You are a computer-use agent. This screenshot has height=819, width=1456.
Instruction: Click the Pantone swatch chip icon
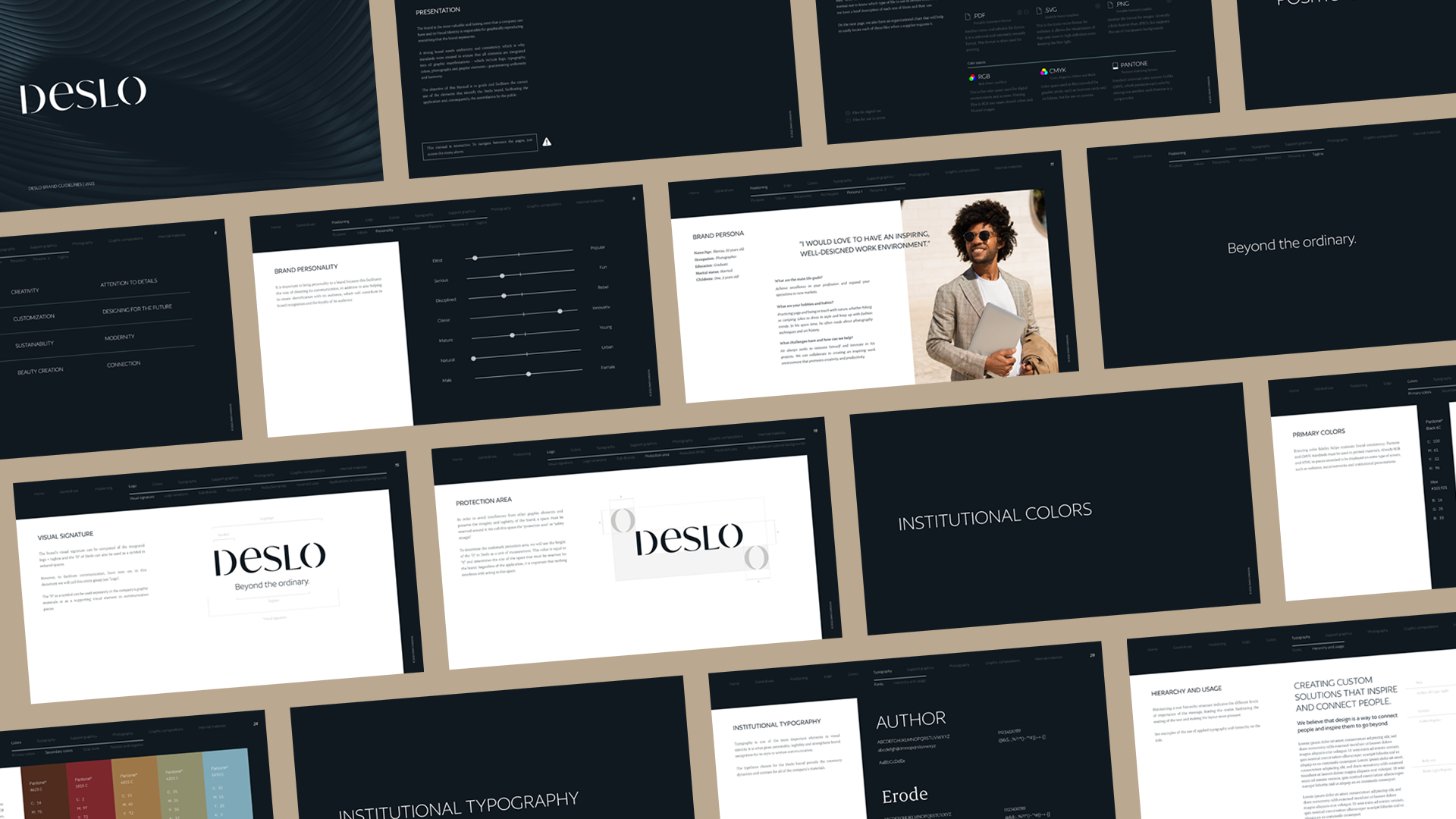coord(1116,66)
